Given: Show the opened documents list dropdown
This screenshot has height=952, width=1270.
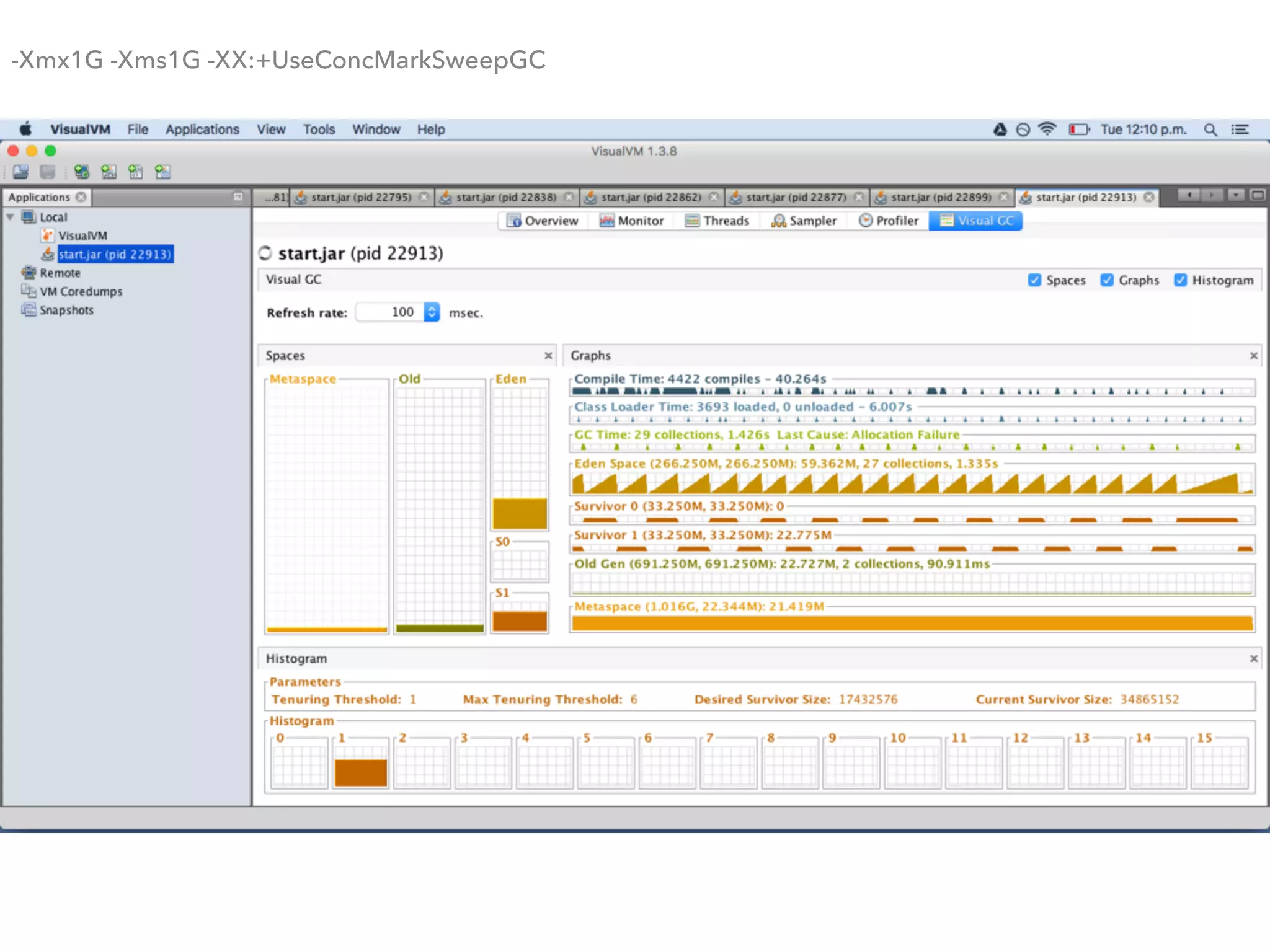Looking at the screenshot, I should pyautogui.click(x=1236, y=195).
